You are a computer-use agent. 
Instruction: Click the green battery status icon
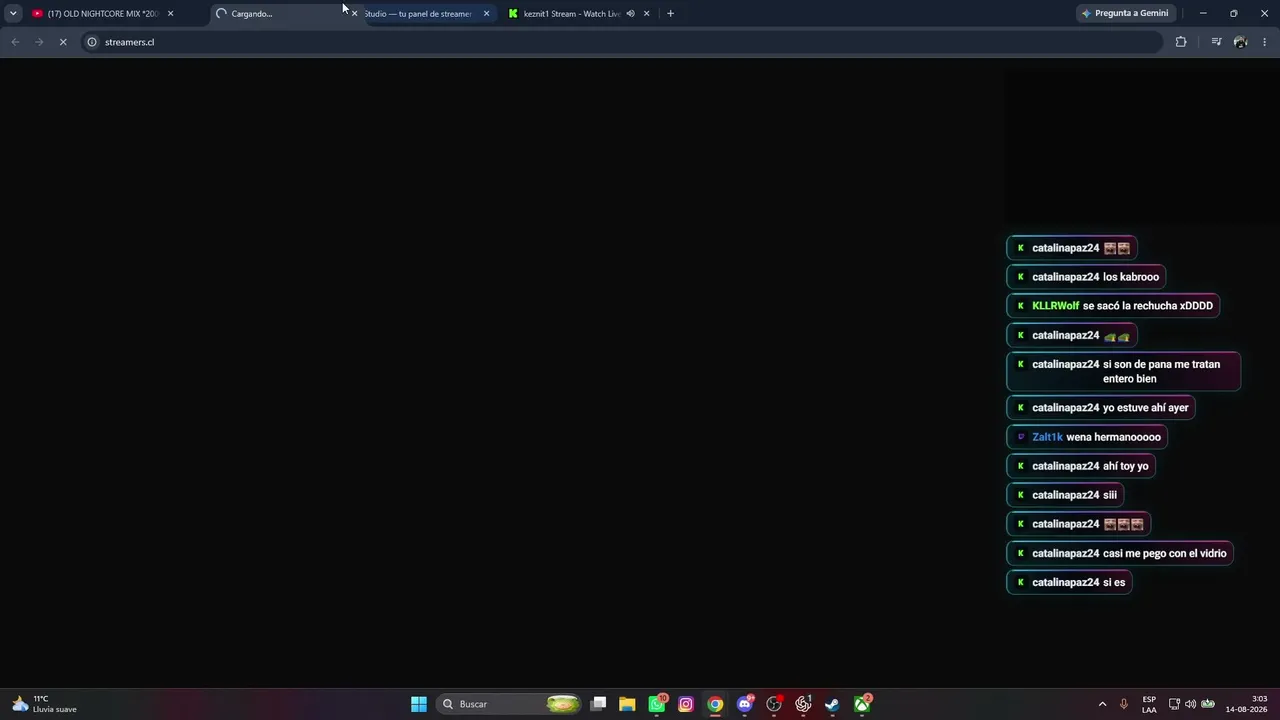tap(1208, 704)
